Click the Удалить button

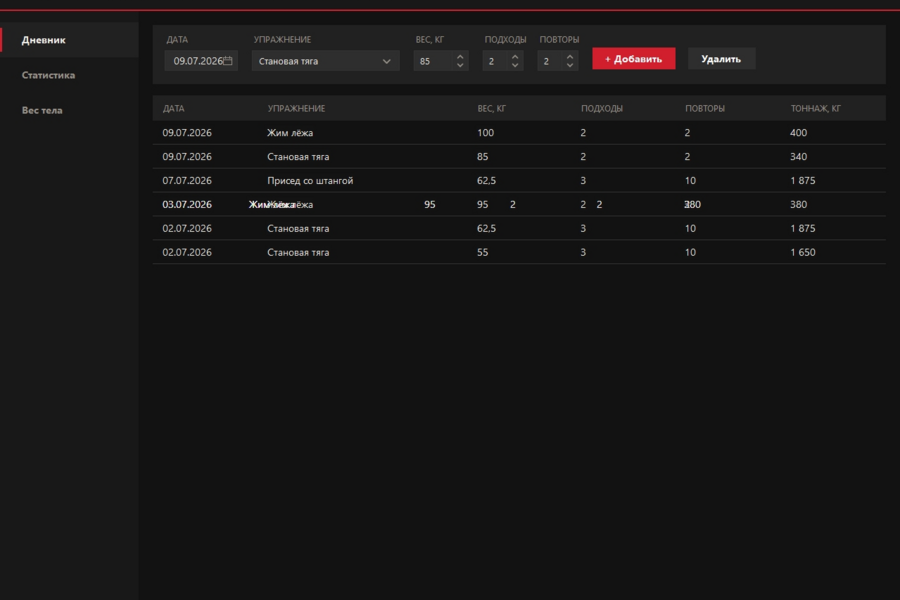point(721,59)
